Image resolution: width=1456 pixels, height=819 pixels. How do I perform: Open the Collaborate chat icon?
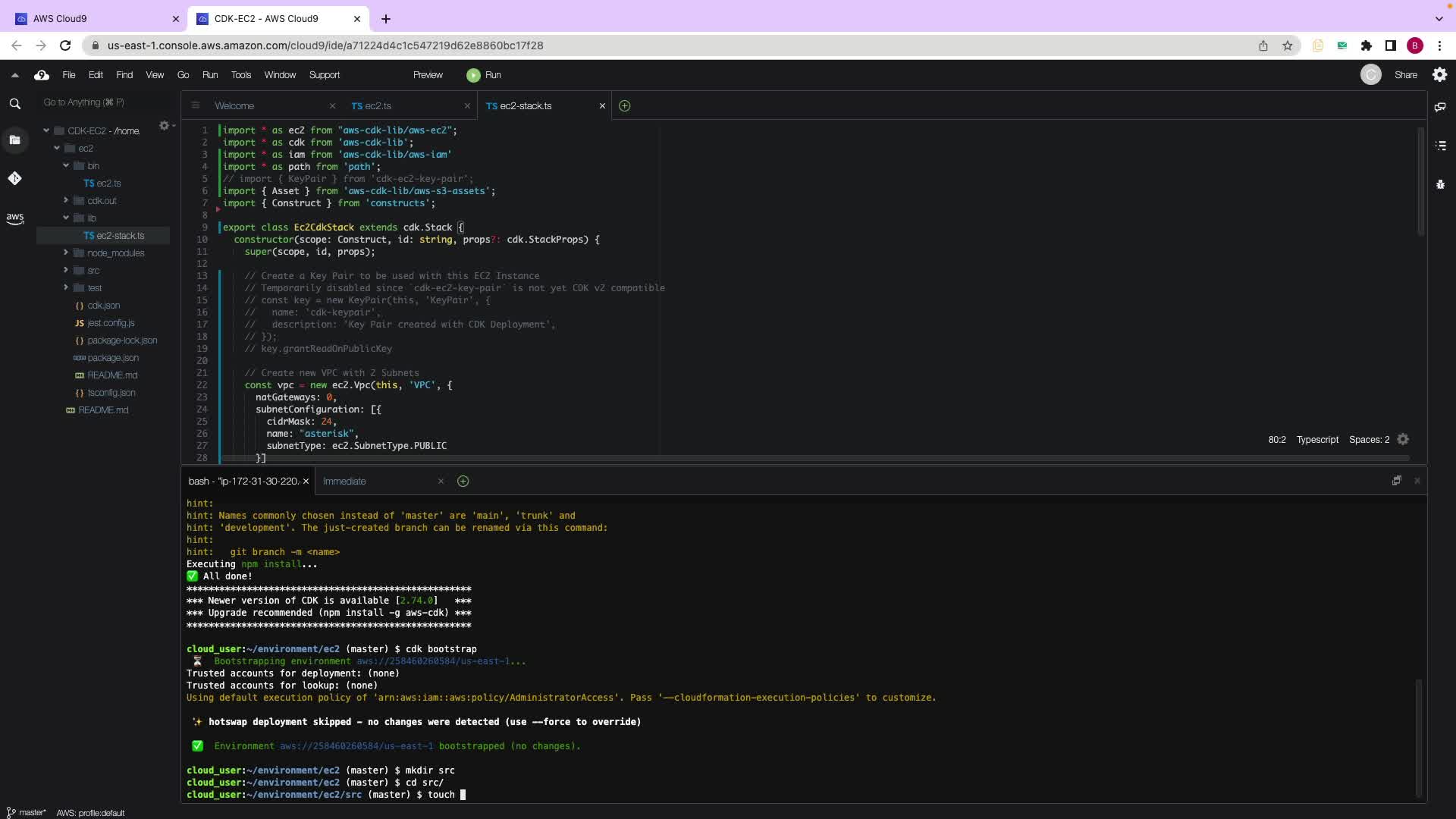[x=1440, y=107]
